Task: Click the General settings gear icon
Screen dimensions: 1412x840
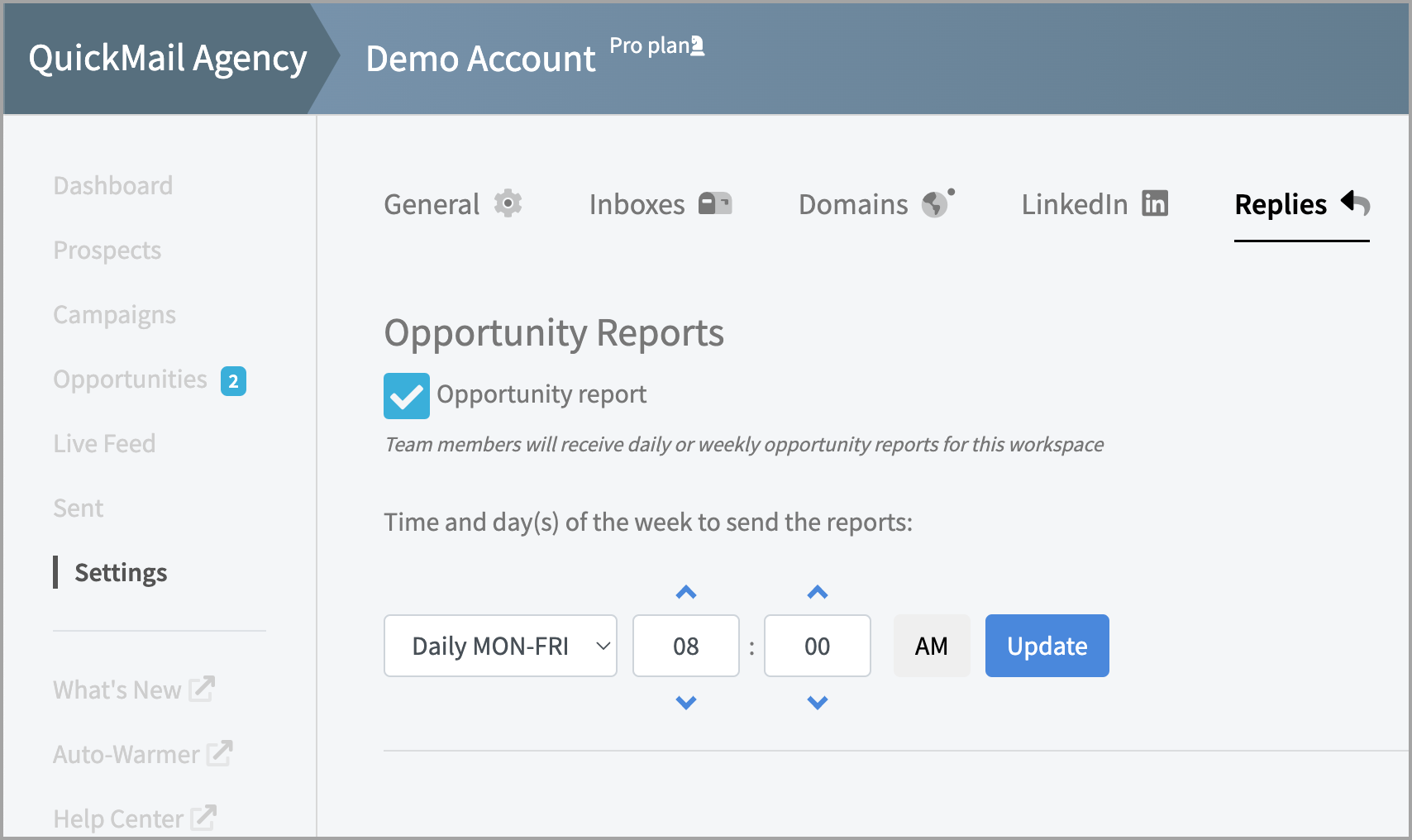Action: pyautogui.click(x=508, y=203)
